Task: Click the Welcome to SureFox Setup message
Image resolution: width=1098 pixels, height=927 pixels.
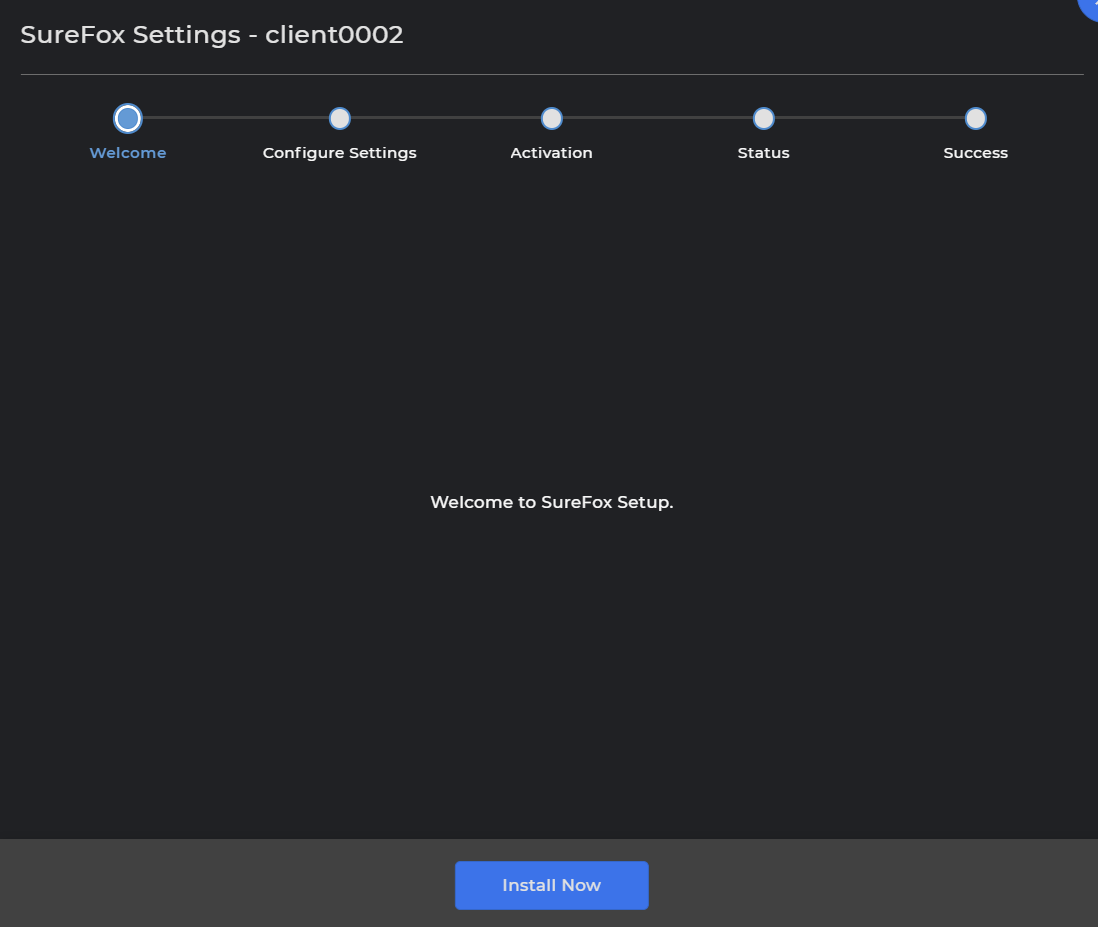Action: [552, 502]
